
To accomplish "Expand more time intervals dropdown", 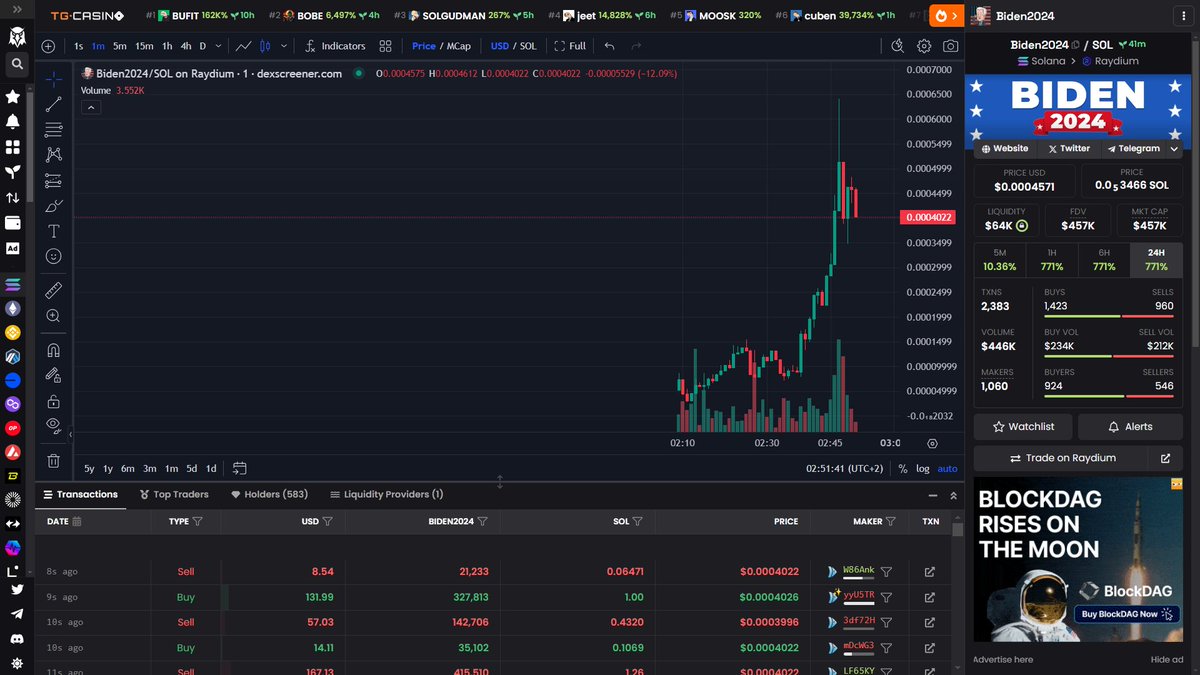I will point(218,46).
